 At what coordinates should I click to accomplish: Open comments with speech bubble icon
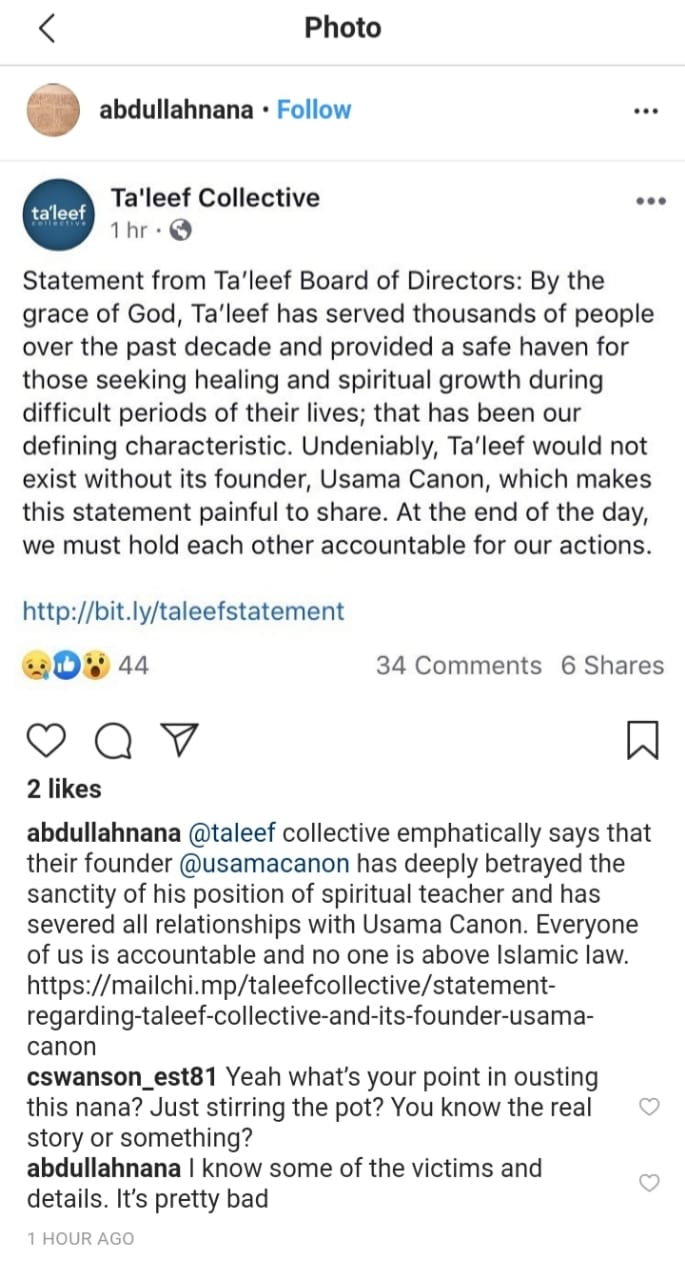112,740
